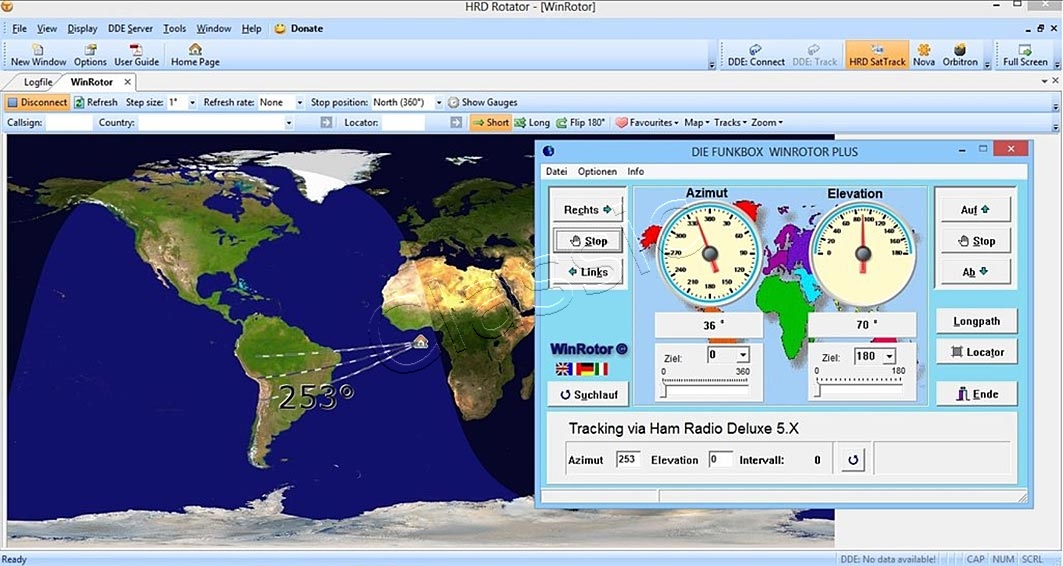Click DDE: Connect toolbar button
This screenshot has width=1063, height=566.
[x=756, y=55]
